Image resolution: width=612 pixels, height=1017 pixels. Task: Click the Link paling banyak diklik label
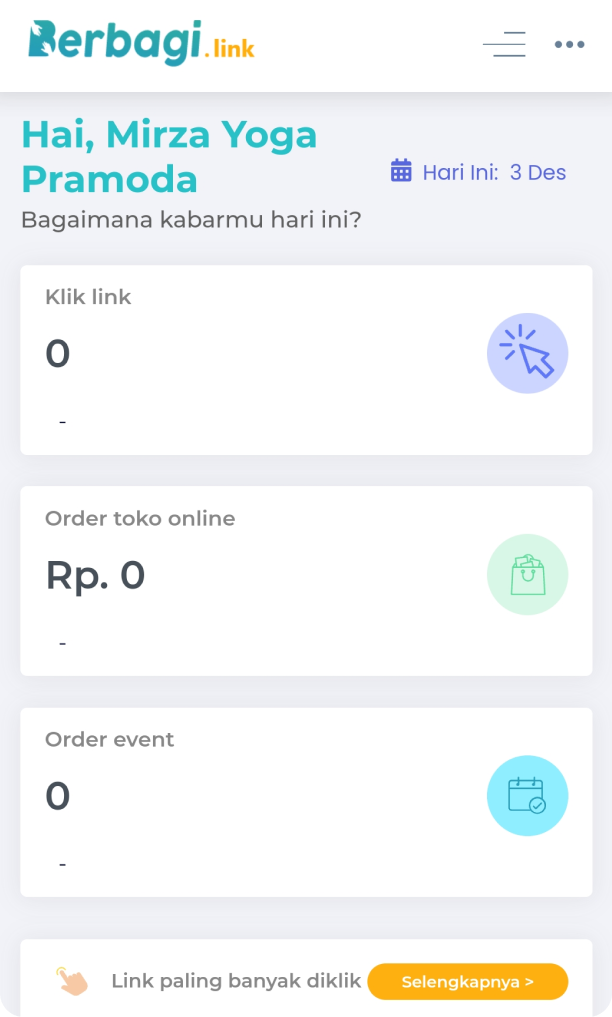(x=236, y=981)
